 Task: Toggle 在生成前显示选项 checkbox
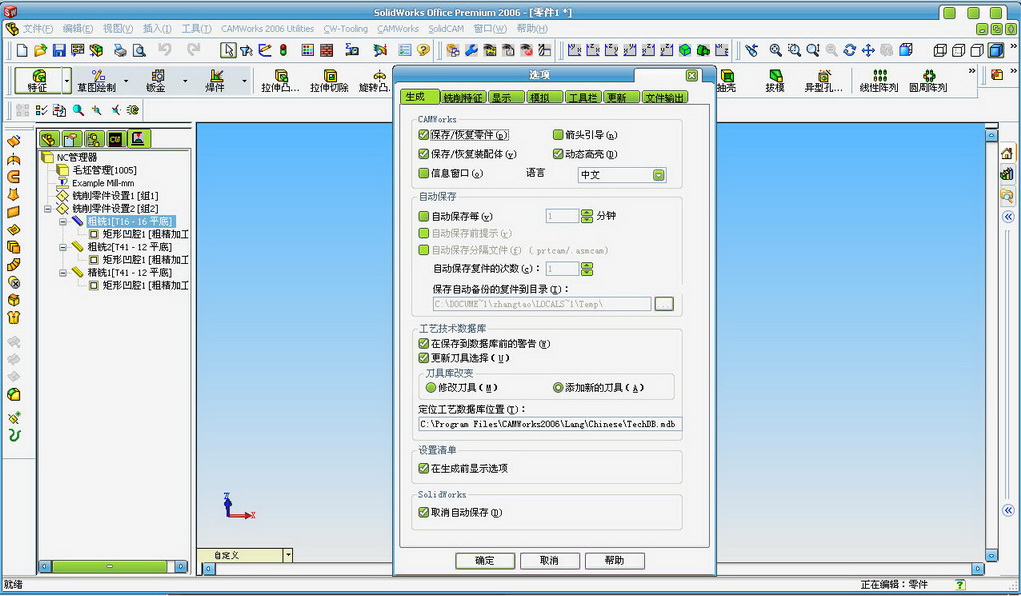(424, 468)
